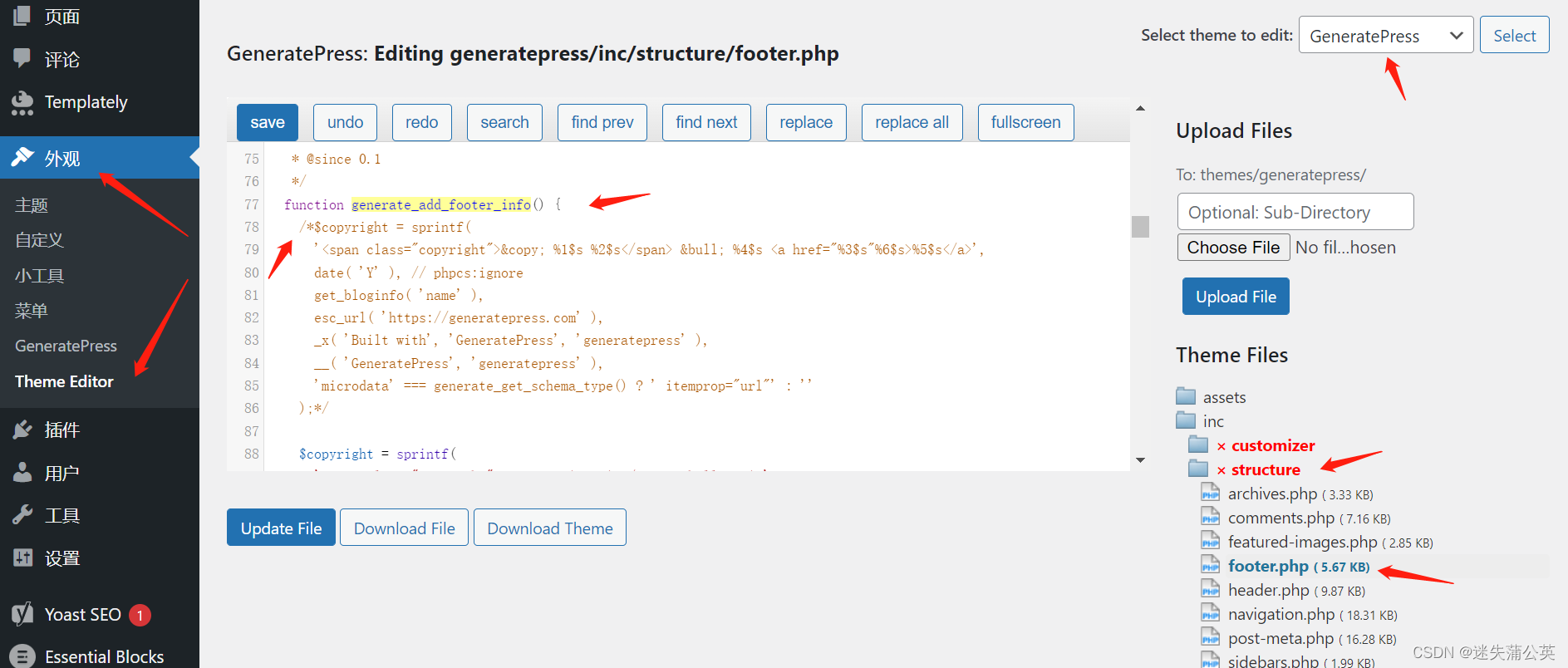1568x668 pixels.
Task: Click the navigation.php file icon
Action: [1211, 613]
